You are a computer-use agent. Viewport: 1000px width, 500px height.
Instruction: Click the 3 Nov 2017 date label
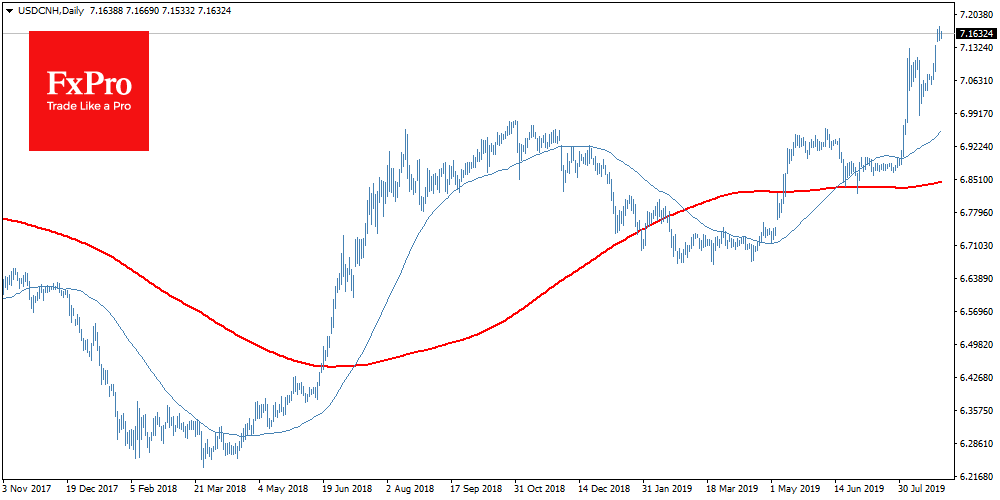click(x=28, y=490)
